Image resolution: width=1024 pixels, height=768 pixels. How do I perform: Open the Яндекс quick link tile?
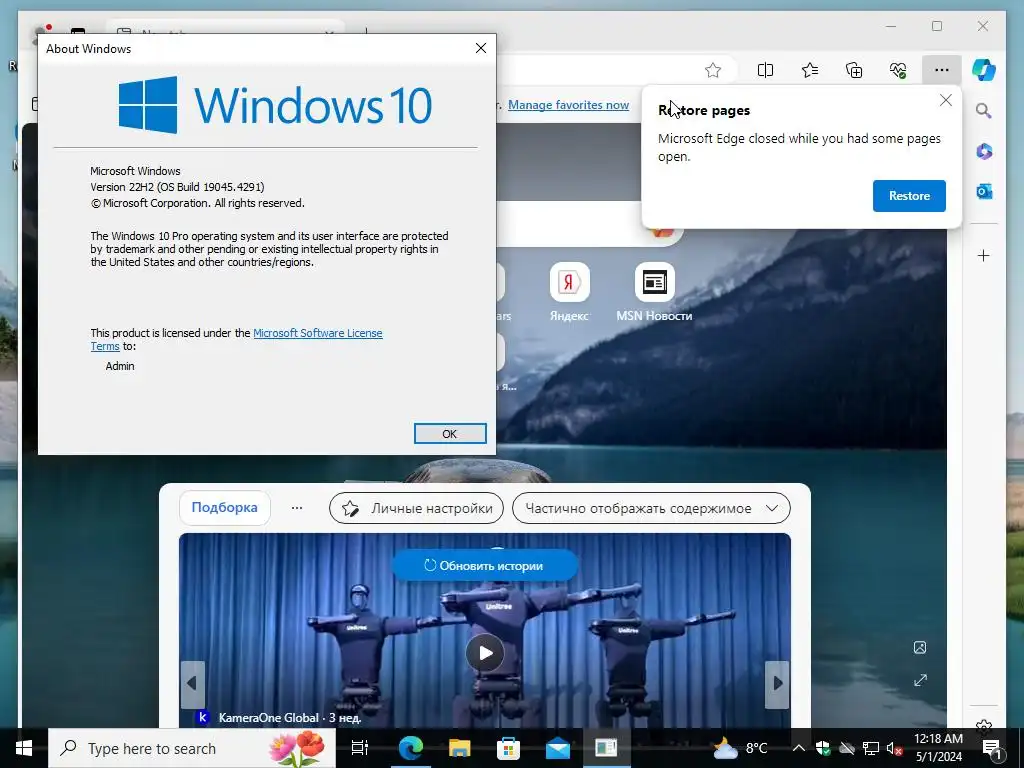click(569, 292)
